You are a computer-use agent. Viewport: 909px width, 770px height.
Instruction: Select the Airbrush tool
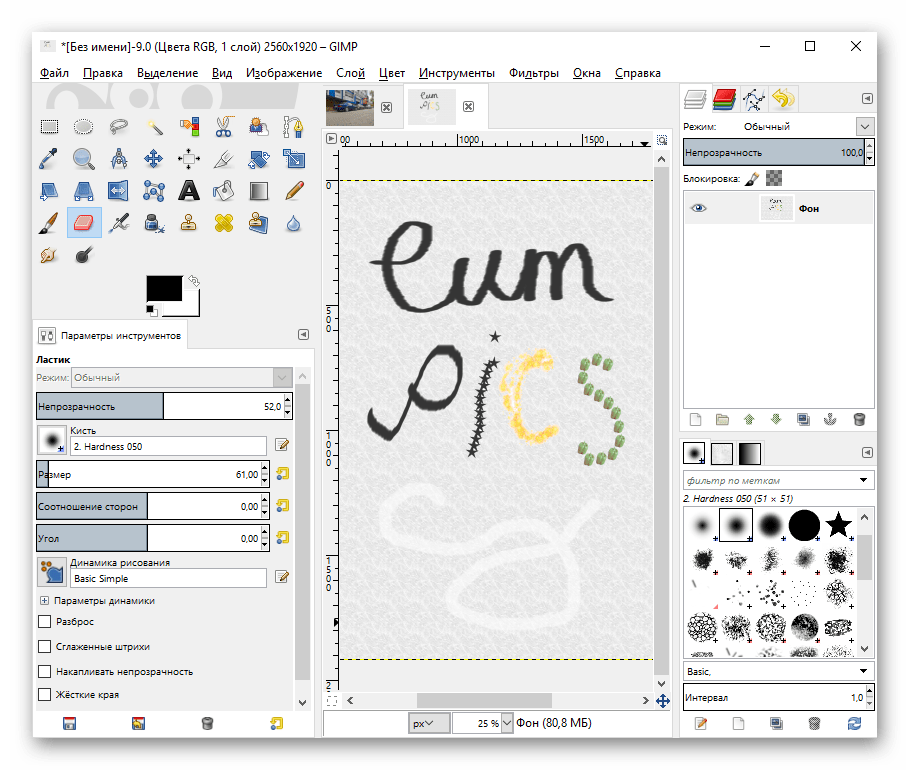pos(119,223)
